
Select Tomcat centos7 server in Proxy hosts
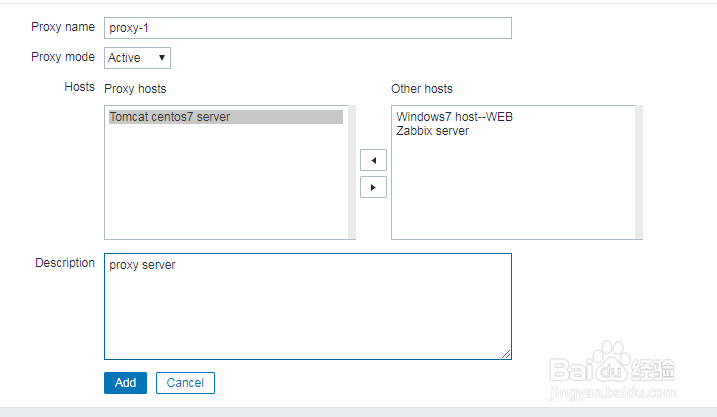coord(170,117)
